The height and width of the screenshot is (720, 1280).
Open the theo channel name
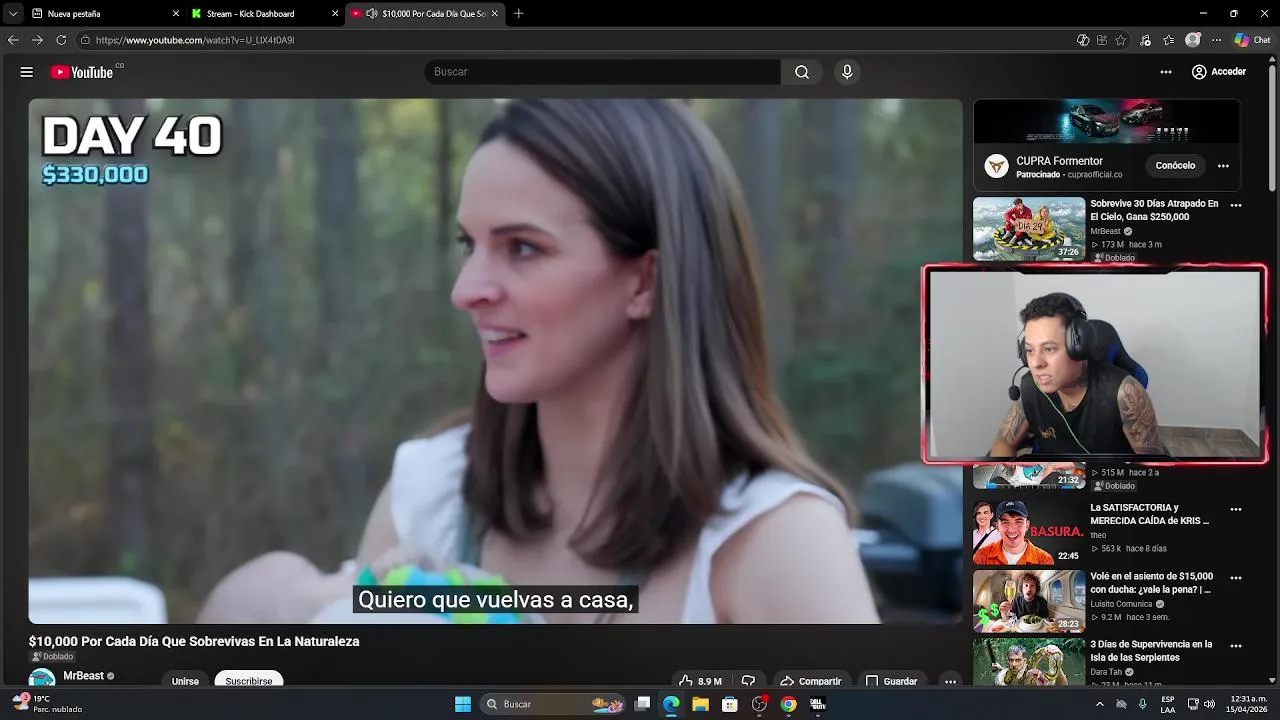pos(1098,535)
